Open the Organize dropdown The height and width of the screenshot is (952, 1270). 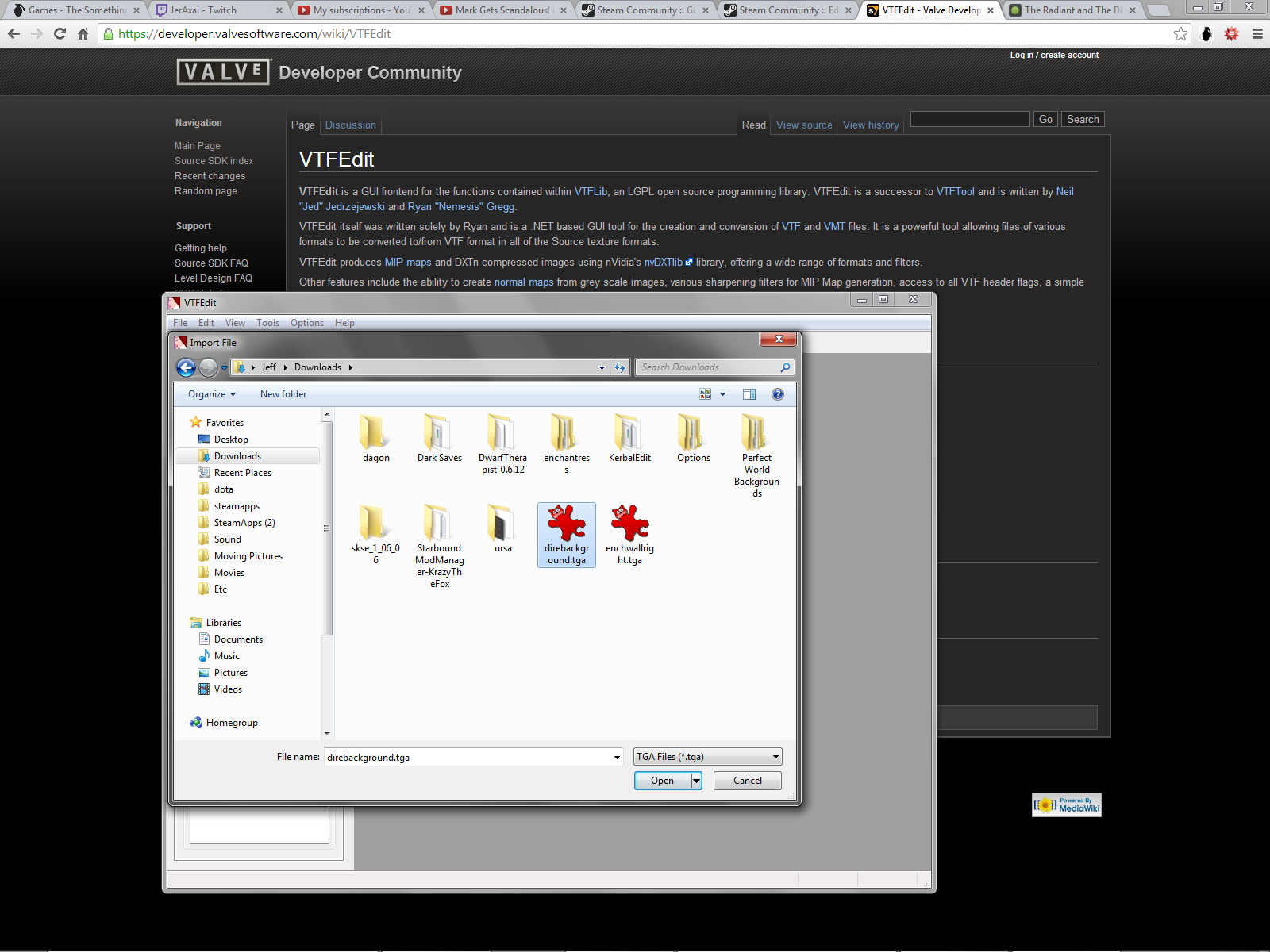click(x=212, y=394)
